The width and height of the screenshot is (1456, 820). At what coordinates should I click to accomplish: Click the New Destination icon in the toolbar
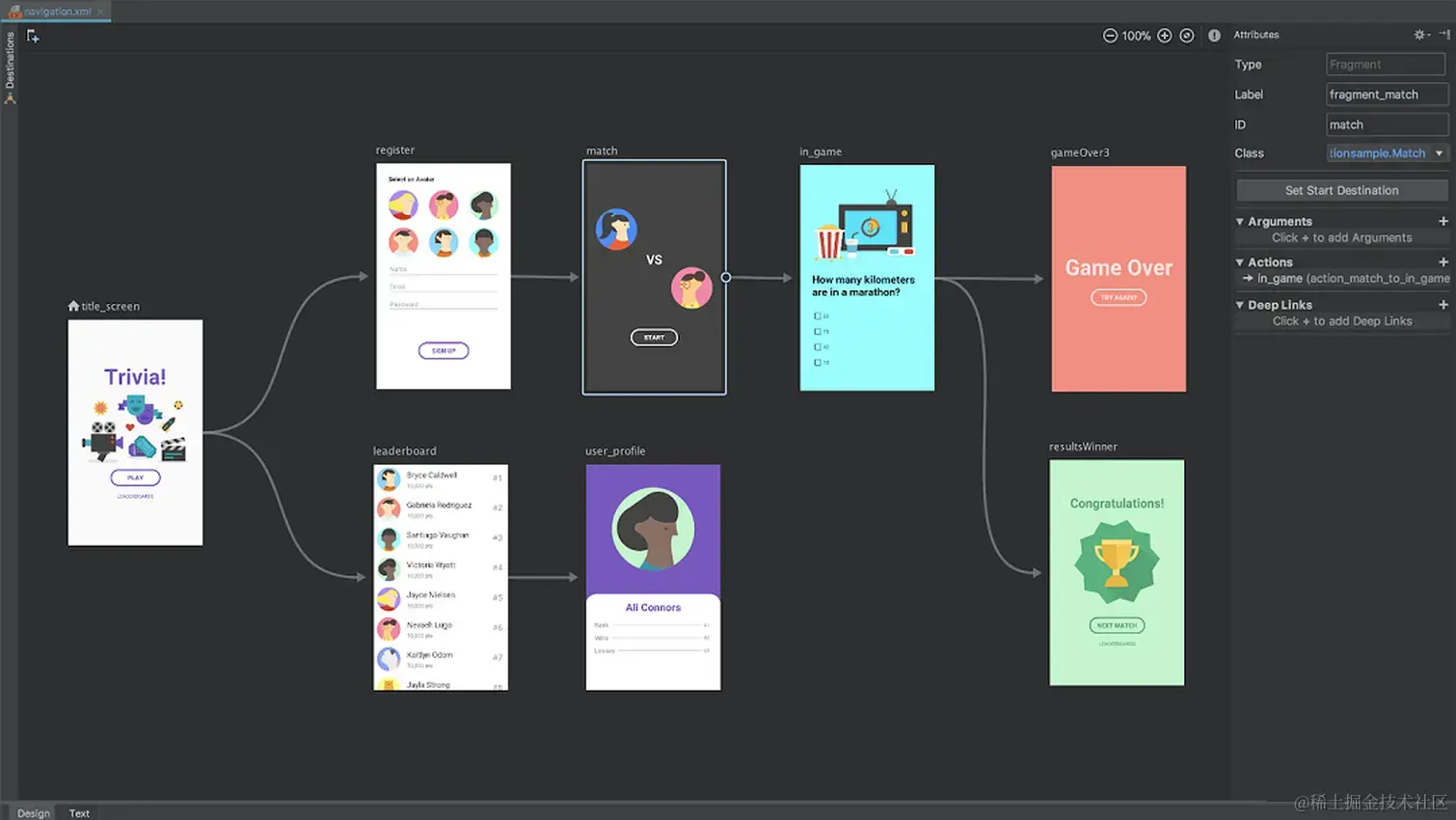[33, 37]
